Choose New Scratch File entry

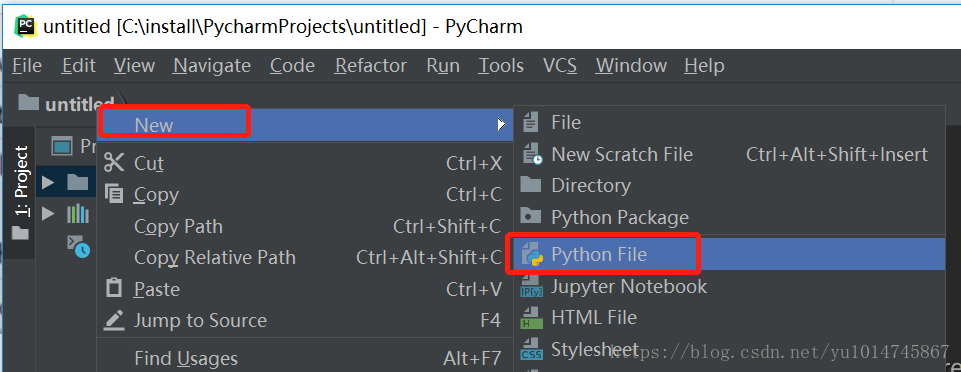(729, 154)
